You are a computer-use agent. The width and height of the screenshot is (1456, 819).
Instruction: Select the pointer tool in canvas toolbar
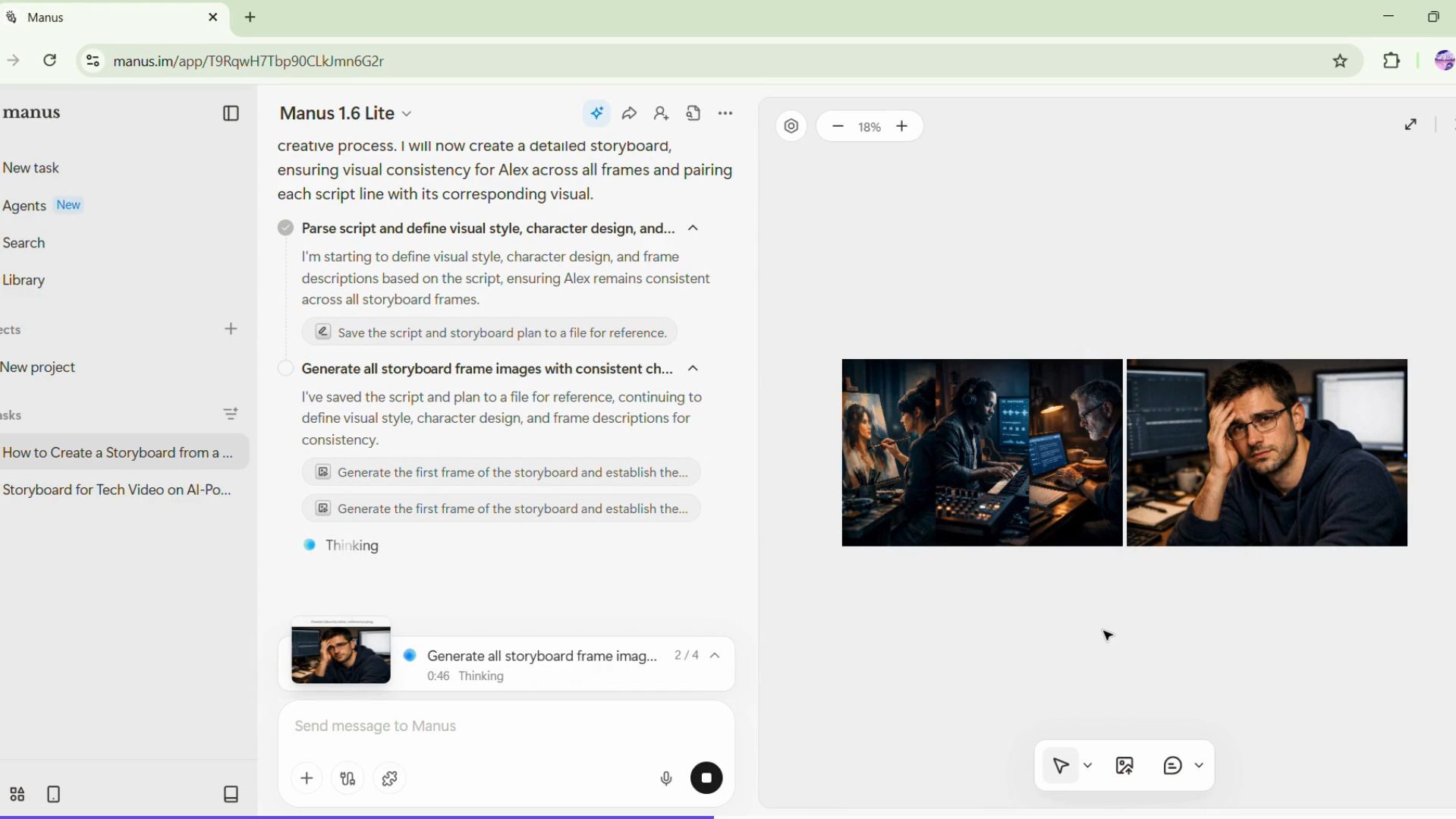(x=1061, y=765)
